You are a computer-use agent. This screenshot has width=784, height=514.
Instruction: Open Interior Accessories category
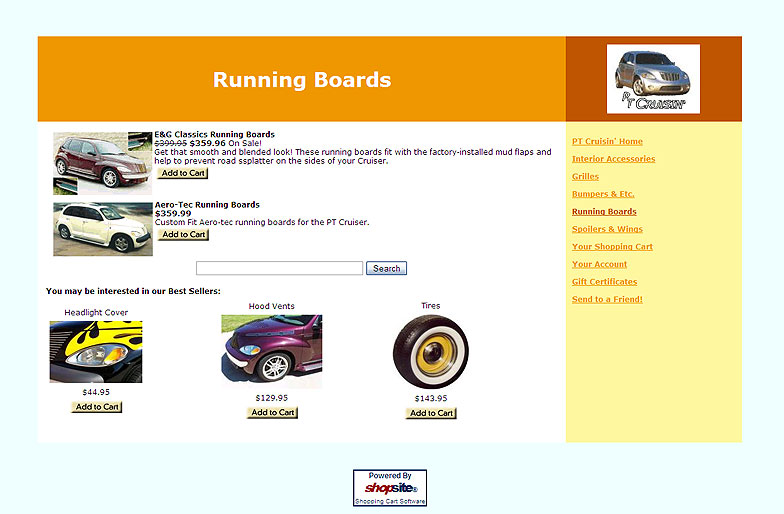point(613,159)
